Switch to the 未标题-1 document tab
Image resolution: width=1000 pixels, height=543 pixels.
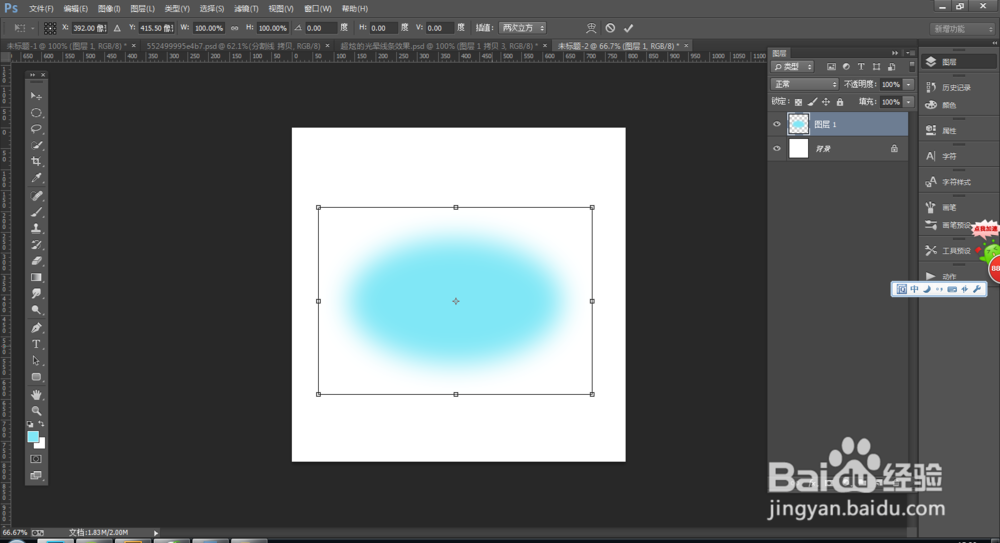tap(66, 46)
